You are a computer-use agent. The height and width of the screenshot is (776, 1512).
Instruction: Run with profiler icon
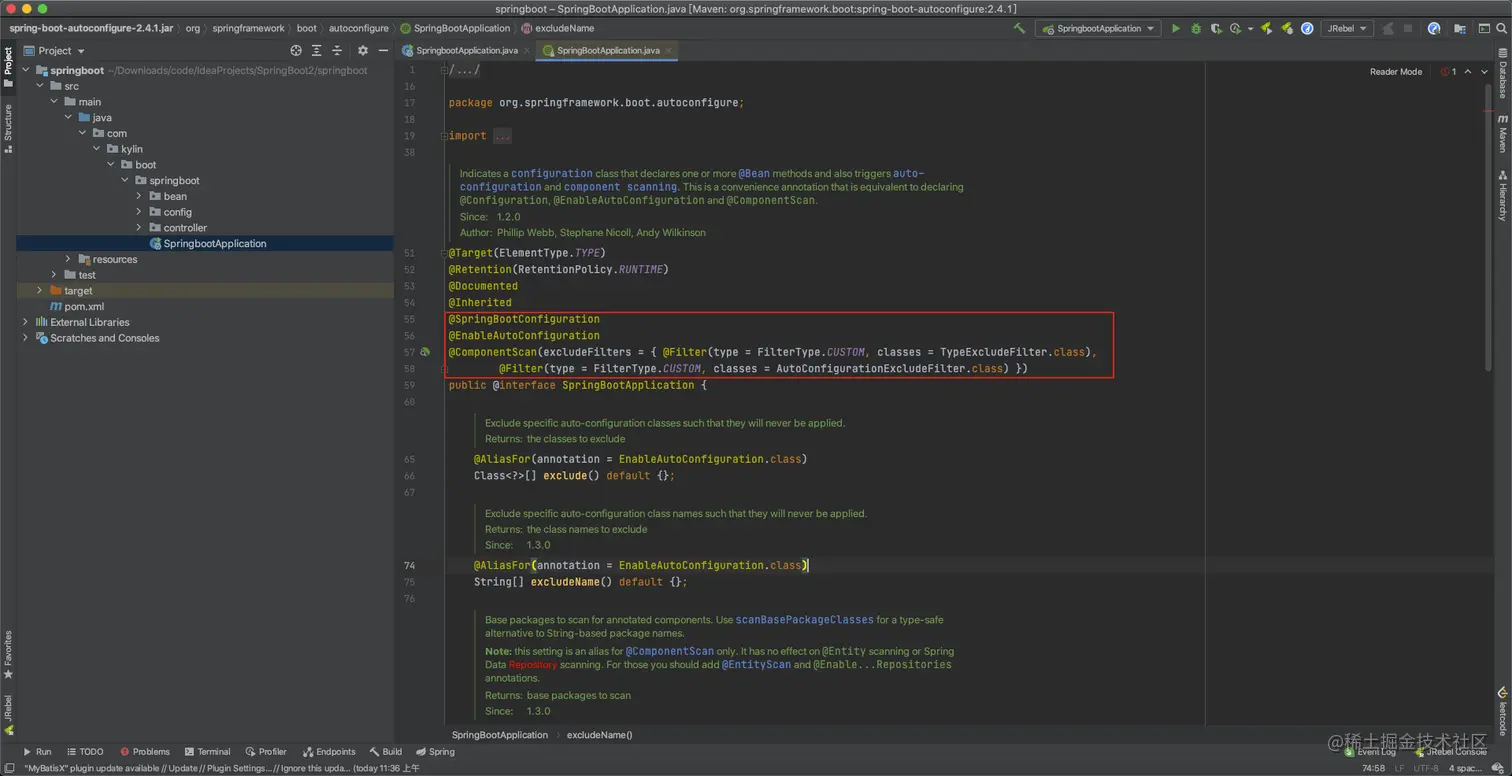(1235, 29)
